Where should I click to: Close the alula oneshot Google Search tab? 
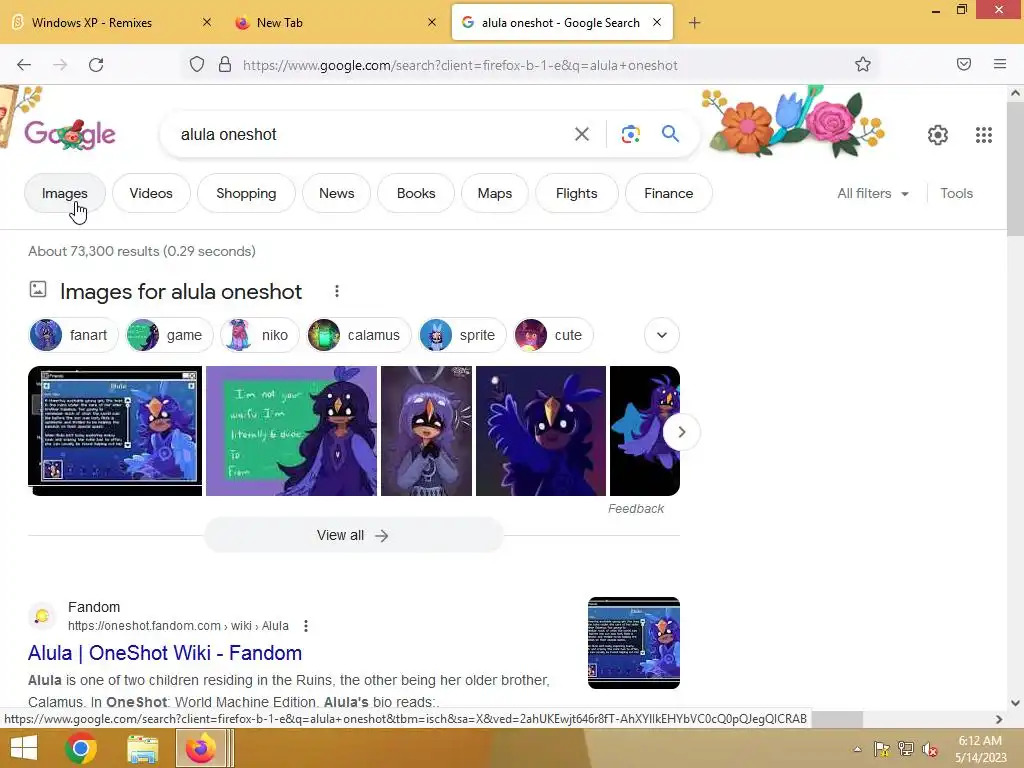tap(657, 22)
